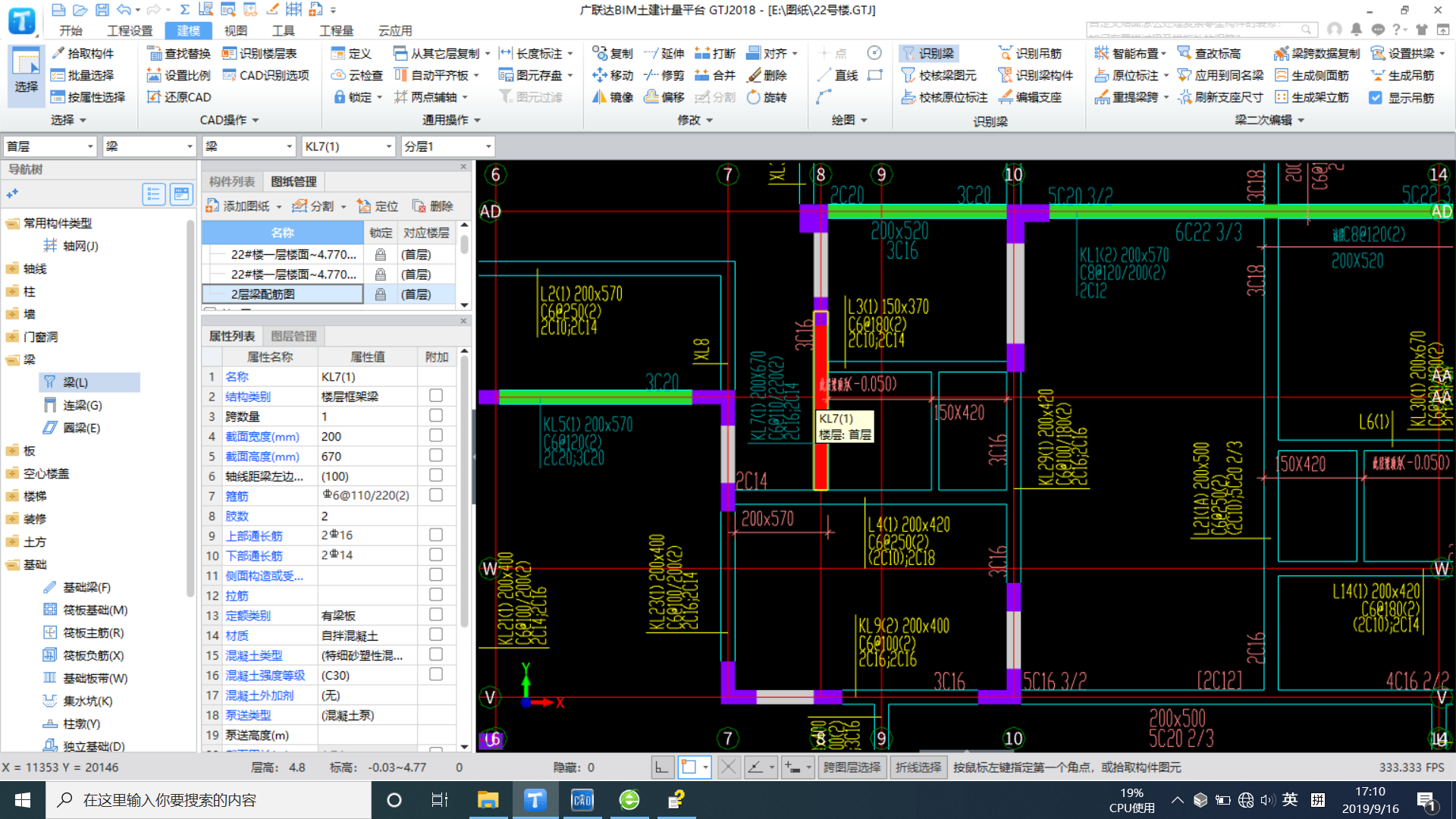Click the 云检查 cloud check tool

click(356, 75)
